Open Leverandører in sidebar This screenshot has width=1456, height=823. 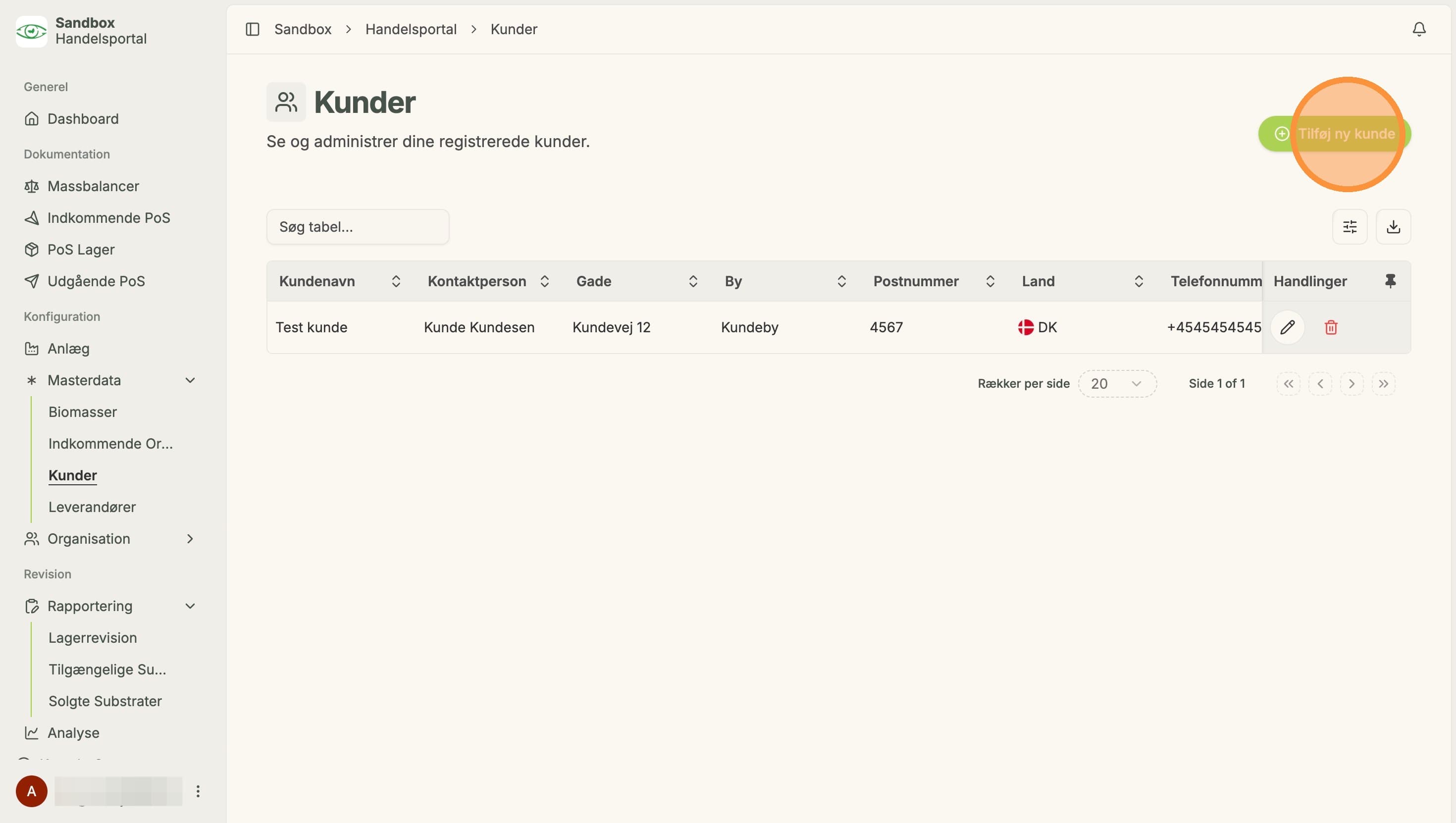92,507
